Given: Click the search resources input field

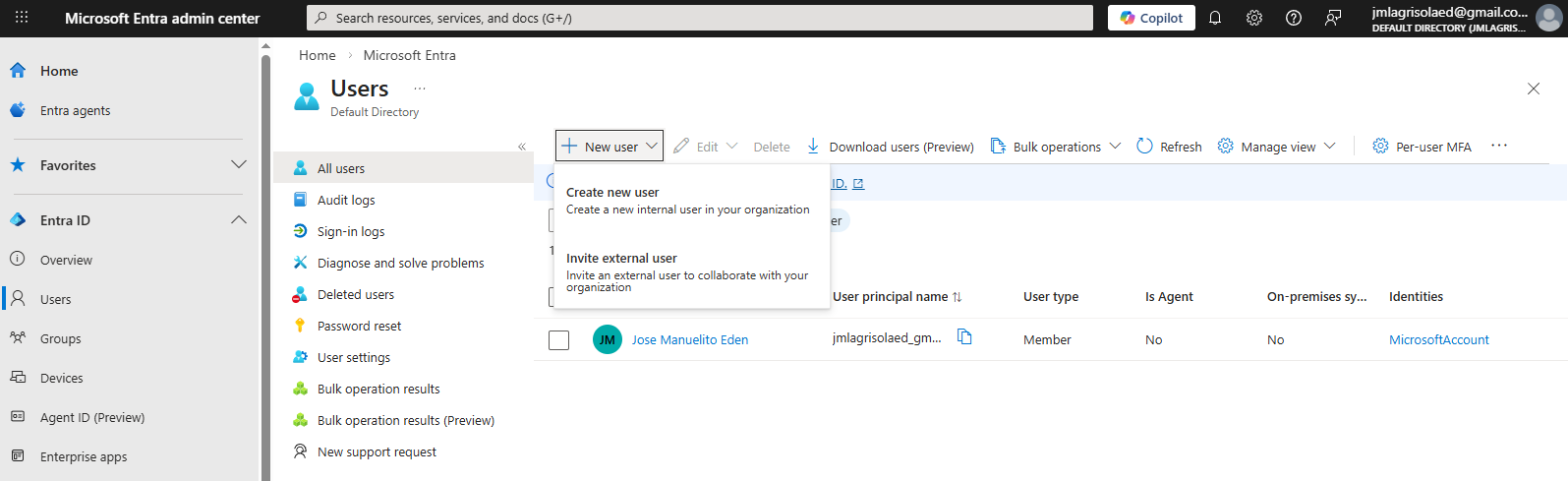Looking at the screenshot, I should [x=700, y=18].
